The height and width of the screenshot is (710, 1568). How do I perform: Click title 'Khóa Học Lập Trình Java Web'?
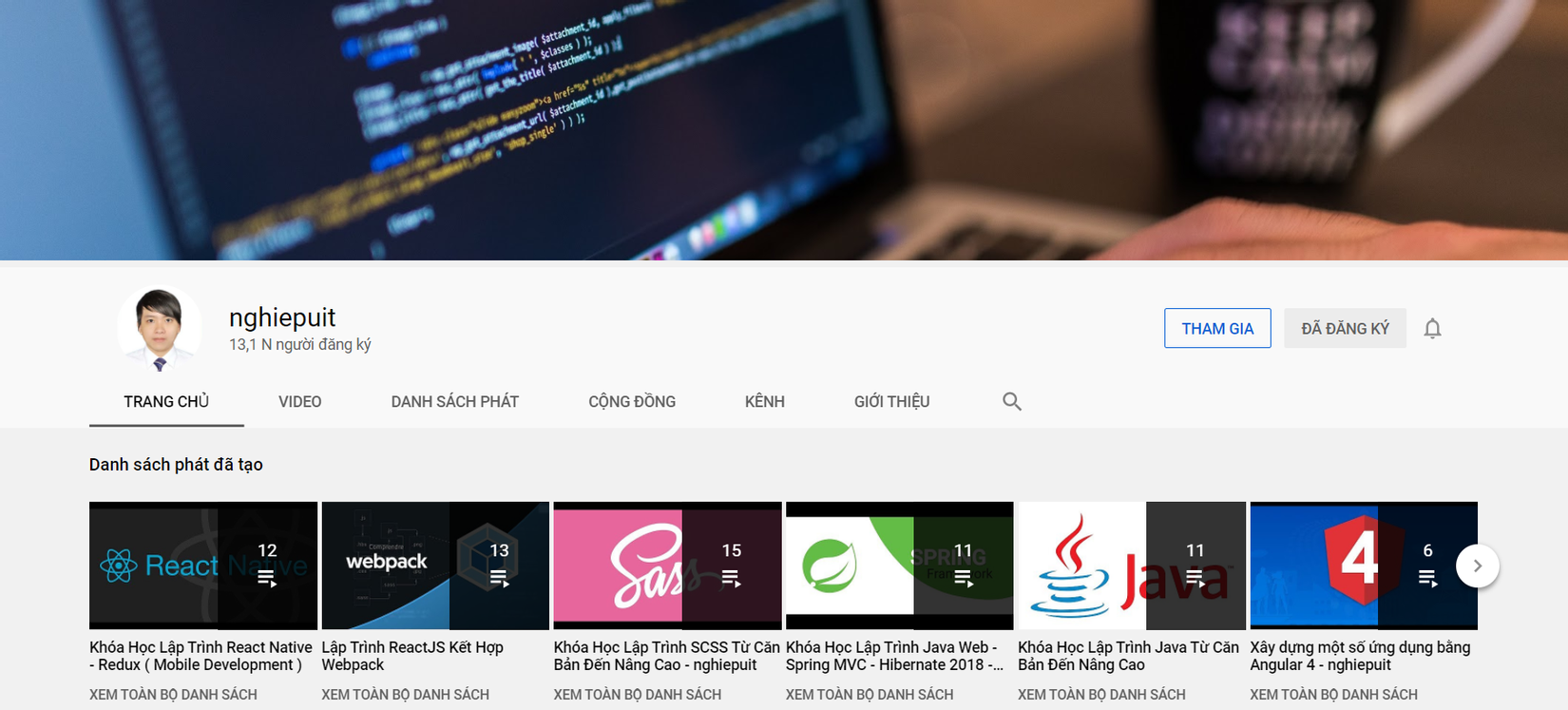(894, 656)
